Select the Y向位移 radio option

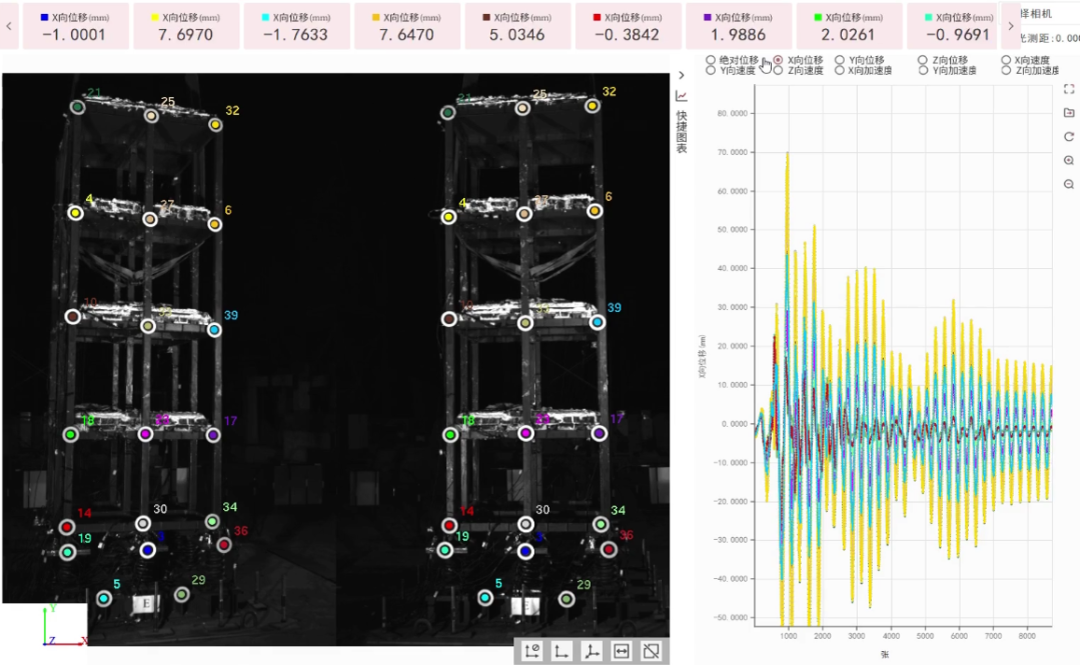click(x=840, y=60)
